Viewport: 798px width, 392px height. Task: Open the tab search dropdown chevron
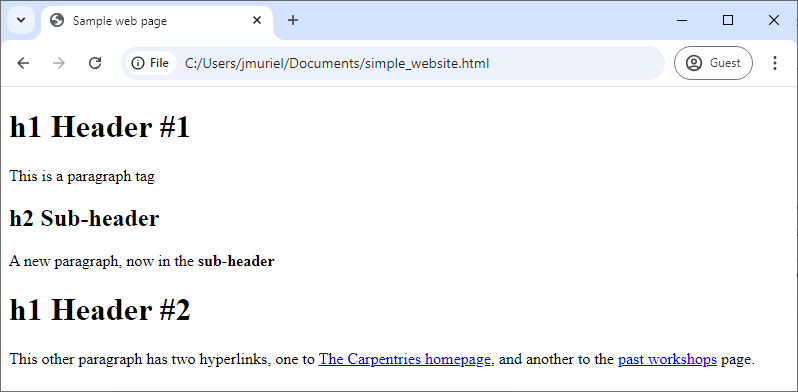[21, 20]
